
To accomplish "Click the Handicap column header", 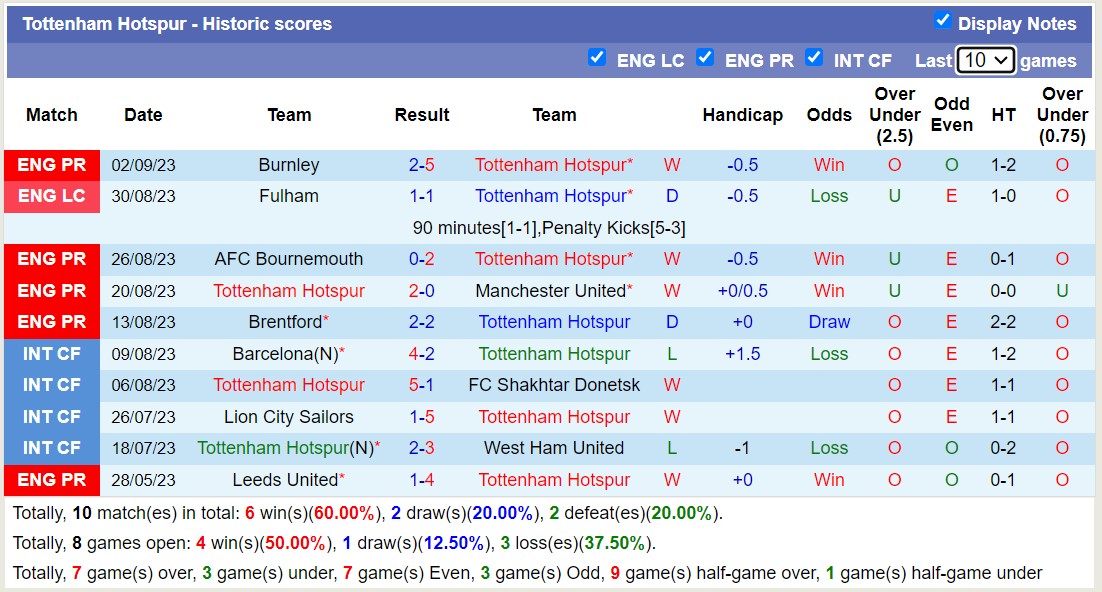I will click(x=743, y=115).
